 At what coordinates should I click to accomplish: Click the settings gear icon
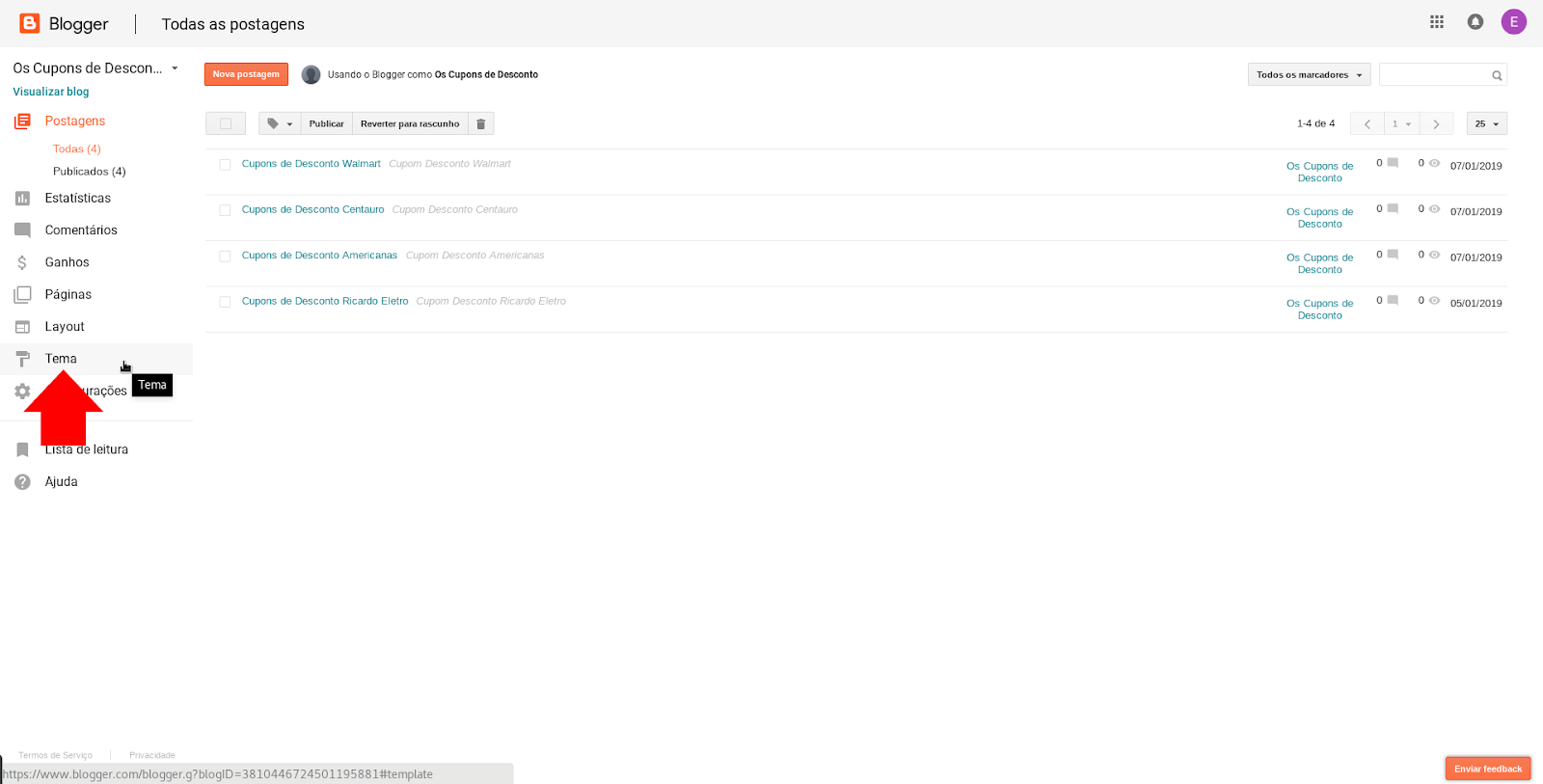(x=22, y=391)
